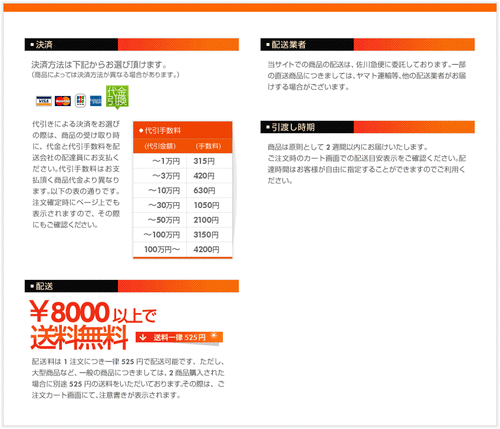Image resolution: width=500 pixels, height=429 pixels.
Task: Click the ～10万円 table cell
Action: coord(160,191)
